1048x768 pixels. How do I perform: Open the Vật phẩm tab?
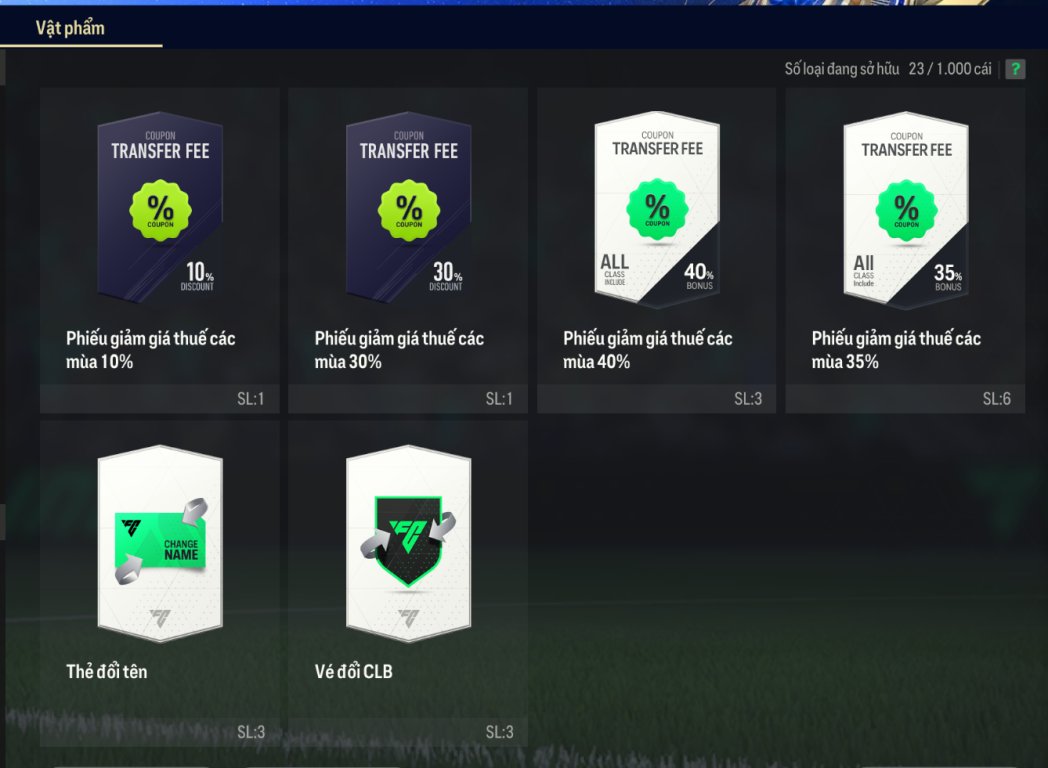(x=70, y=28)
